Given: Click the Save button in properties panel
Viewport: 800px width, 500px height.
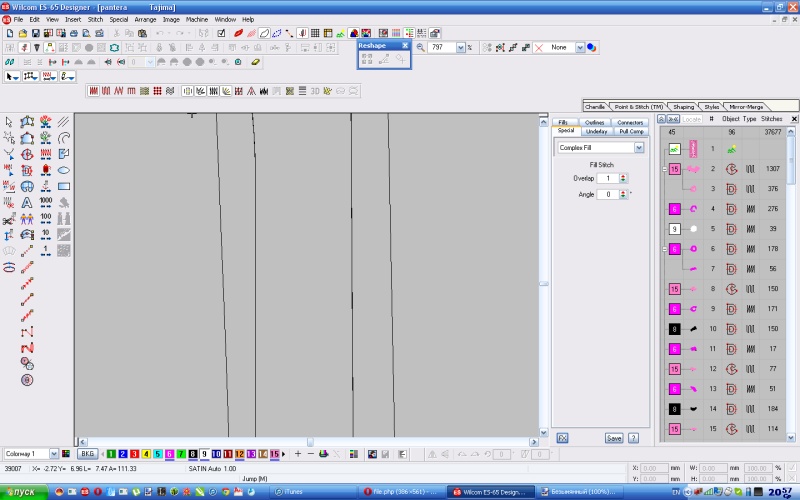Looking at the screenshot, I should (x=613, y=438).
